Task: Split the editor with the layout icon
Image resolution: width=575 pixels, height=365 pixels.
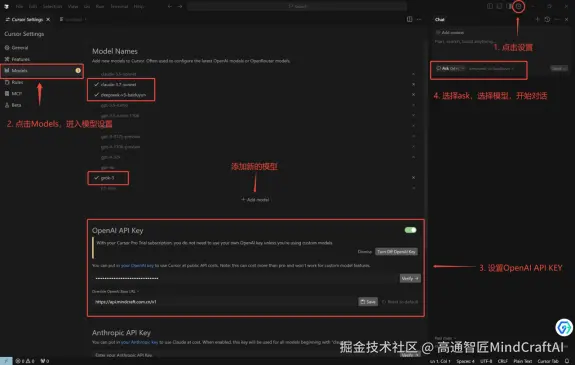Action: (x=409, y=19)
